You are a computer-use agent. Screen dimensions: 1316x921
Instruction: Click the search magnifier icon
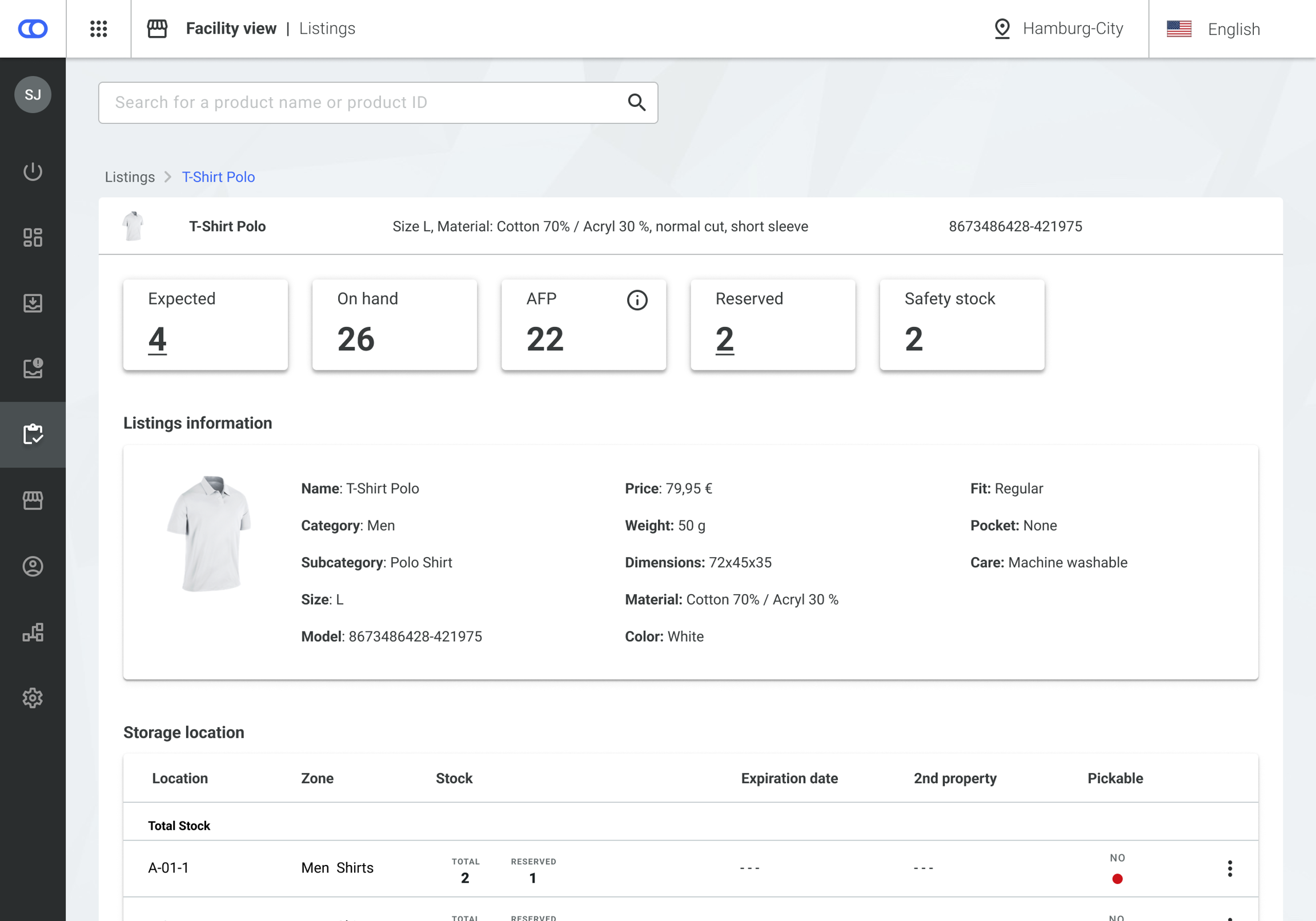636,103
